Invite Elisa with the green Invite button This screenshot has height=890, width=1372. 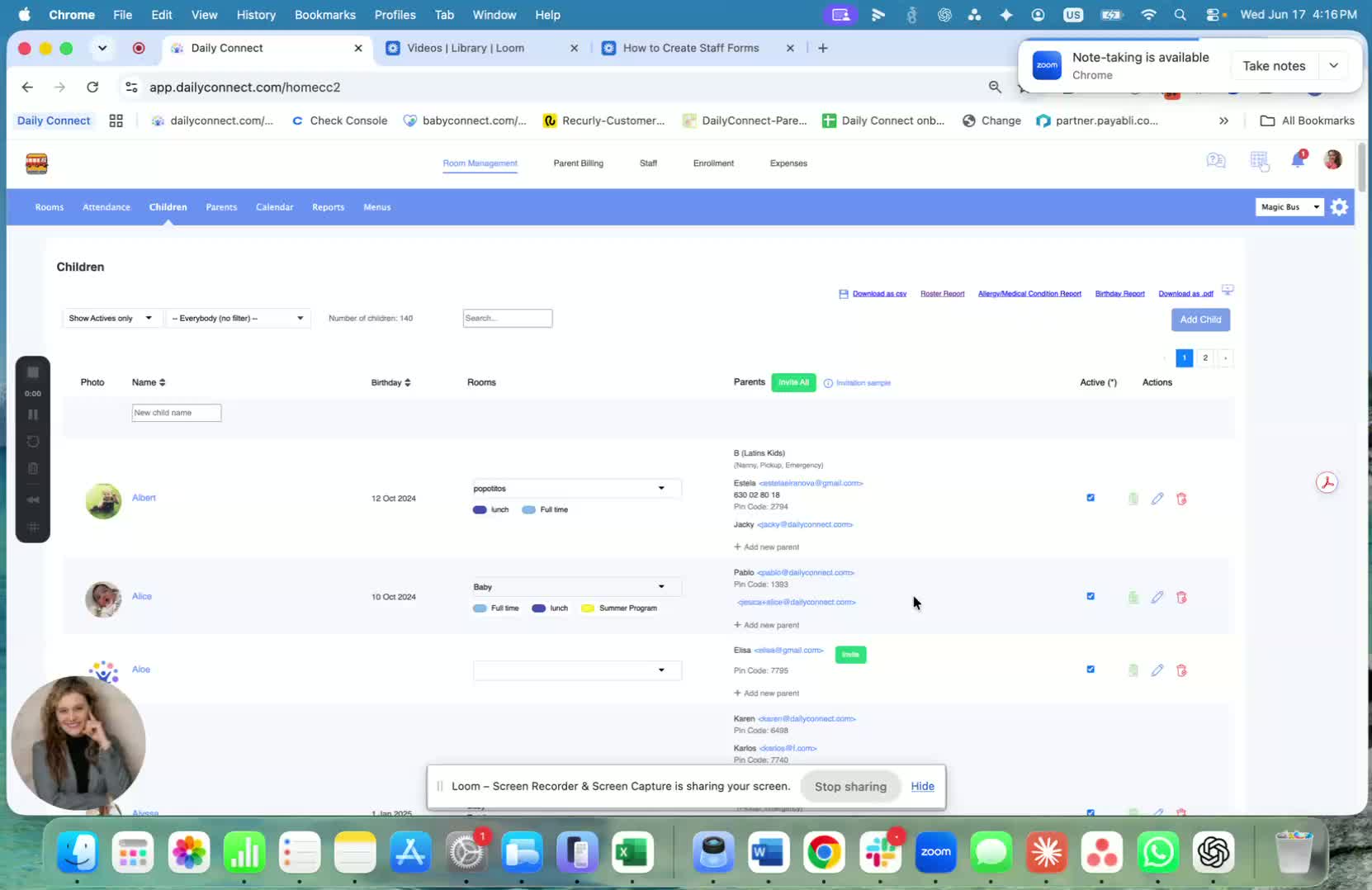[x=850, y=655]
